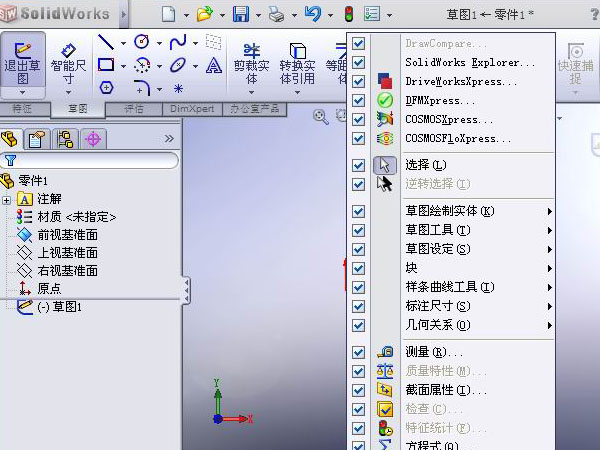The image size is (600, 450).
Task: Click the Save floppy disk icon
Action: pos(241,15)
